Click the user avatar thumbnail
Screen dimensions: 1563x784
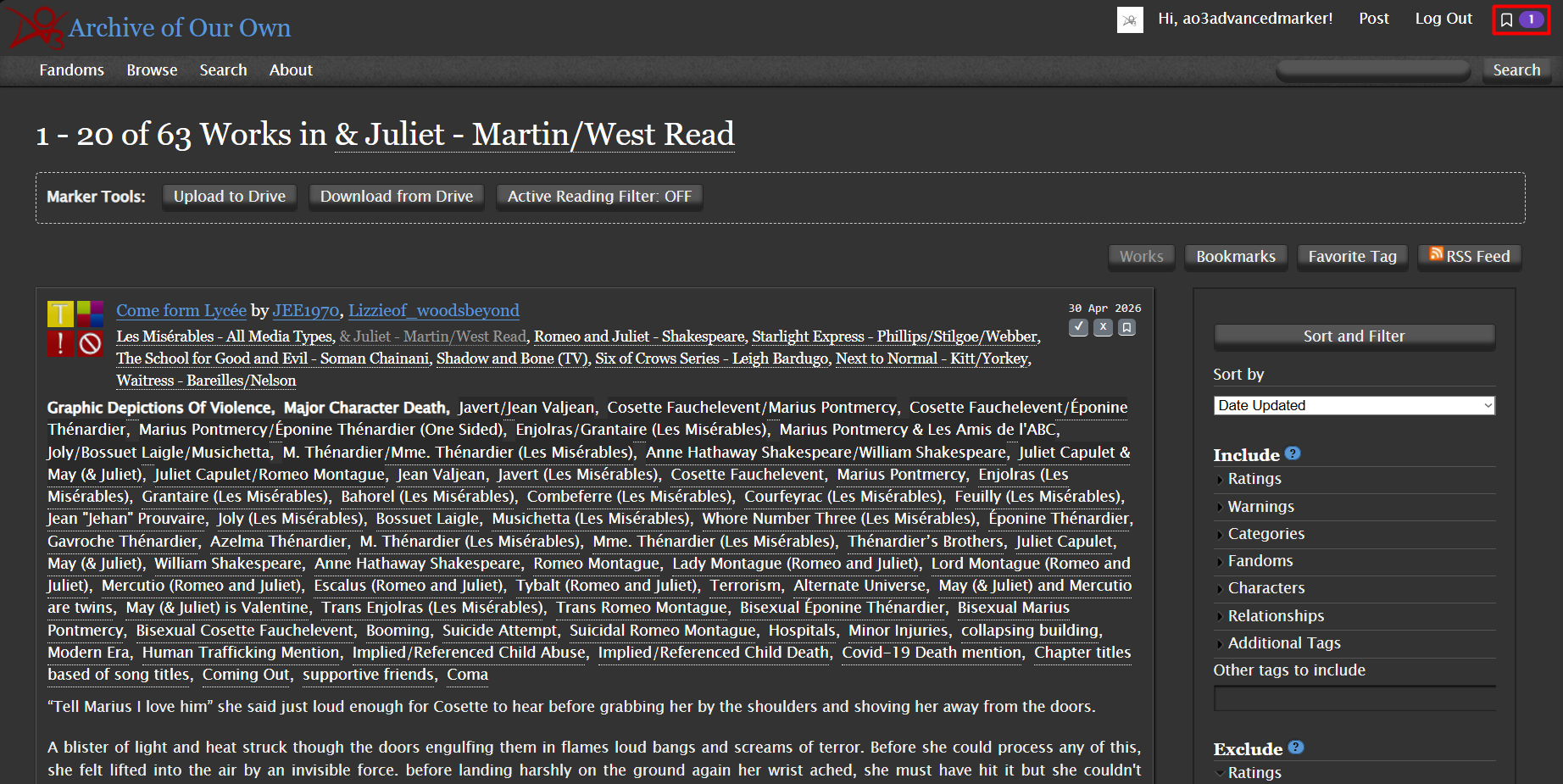coord(1130,19)
